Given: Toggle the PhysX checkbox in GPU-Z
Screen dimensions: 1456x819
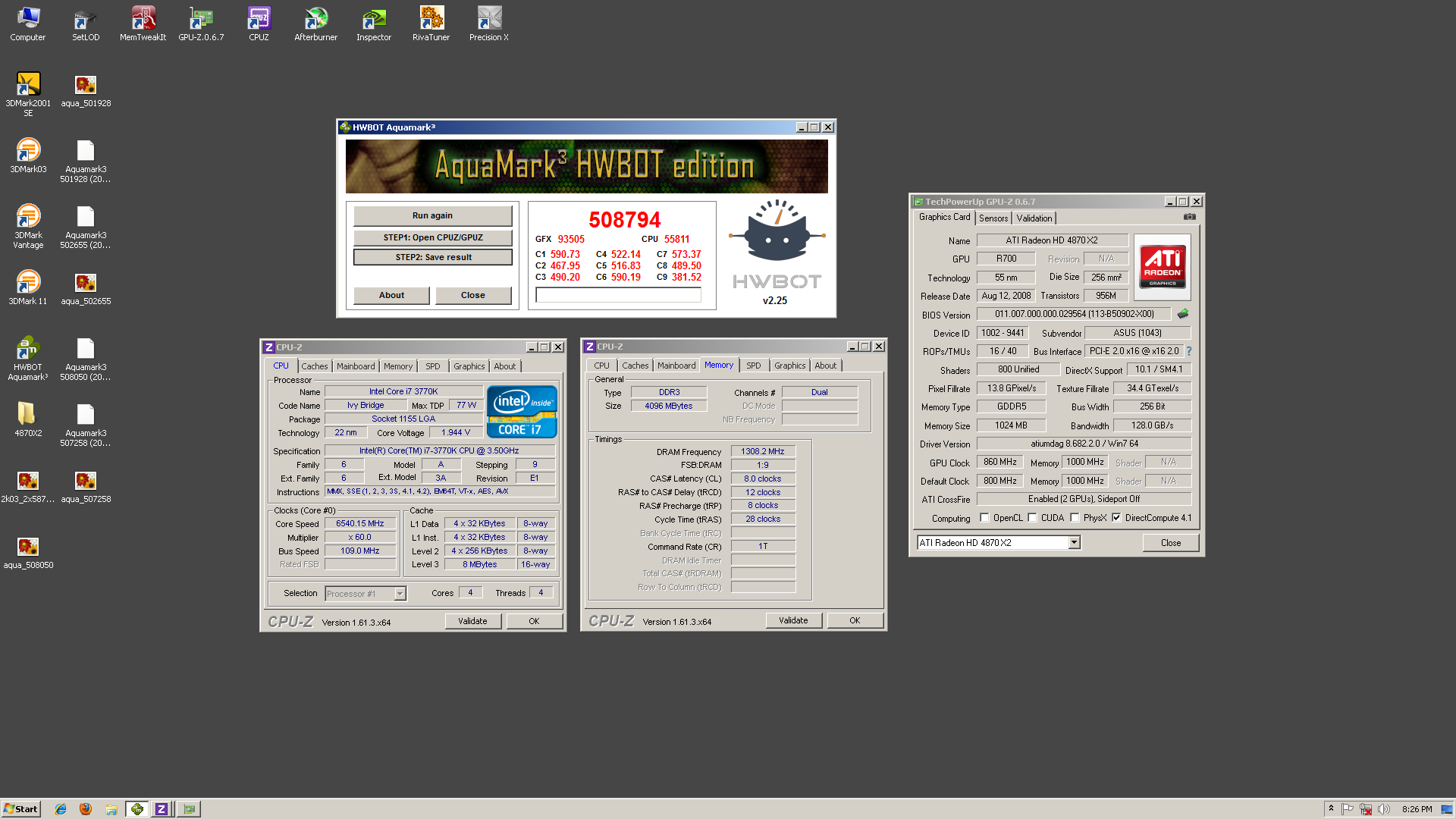Looking at the screenshot, I should 1075,518.
